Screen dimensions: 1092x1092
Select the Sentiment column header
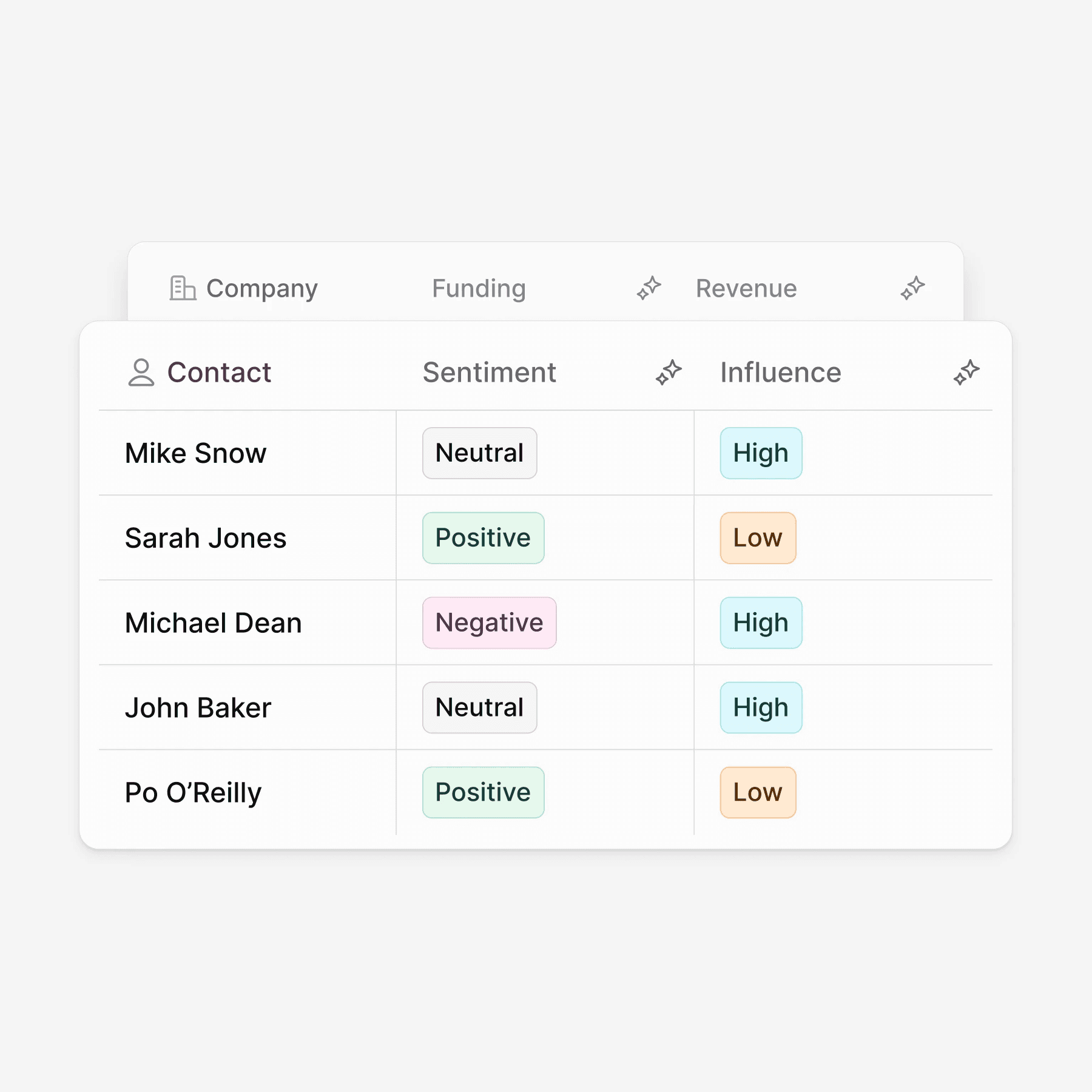point(489,372)
